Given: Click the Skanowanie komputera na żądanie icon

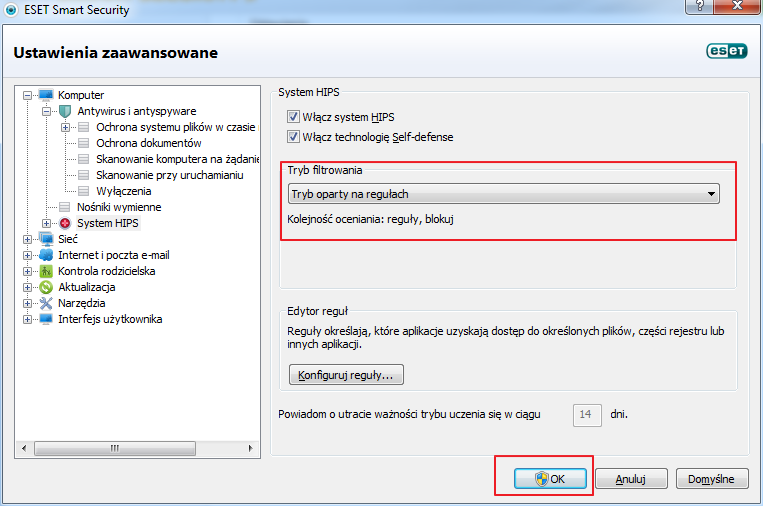Looking at the screenshot, I should coord(84,159).
